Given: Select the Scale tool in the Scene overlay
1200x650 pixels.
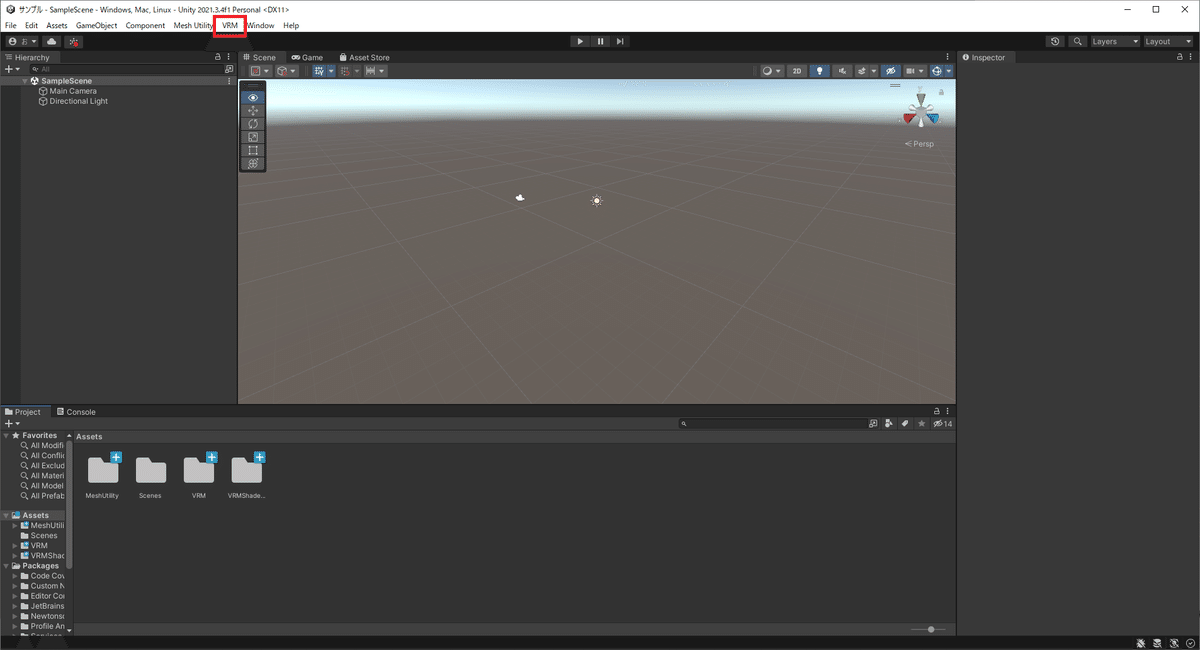Looking at the screenshot, I should coord(253,136).
